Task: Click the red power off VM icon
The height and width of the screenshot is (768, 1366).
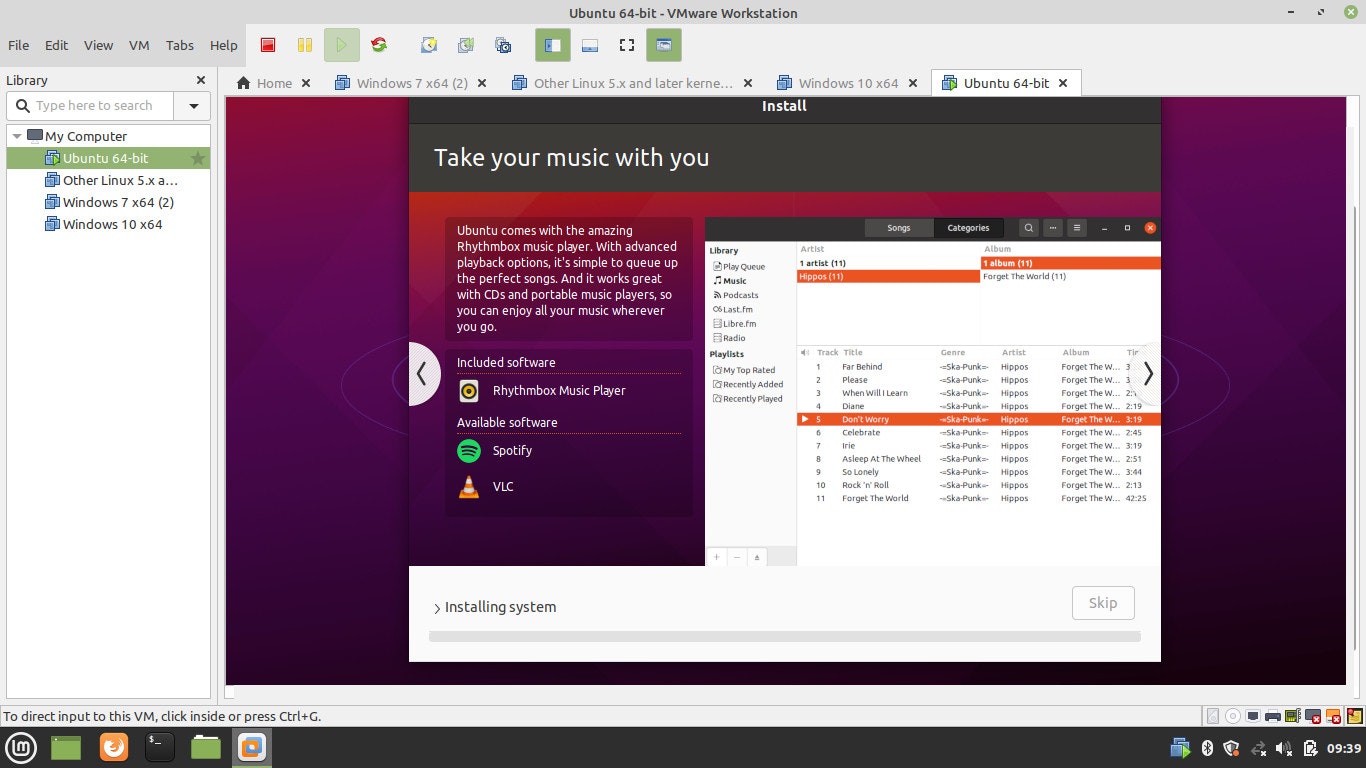Action: tap(268, 45)
